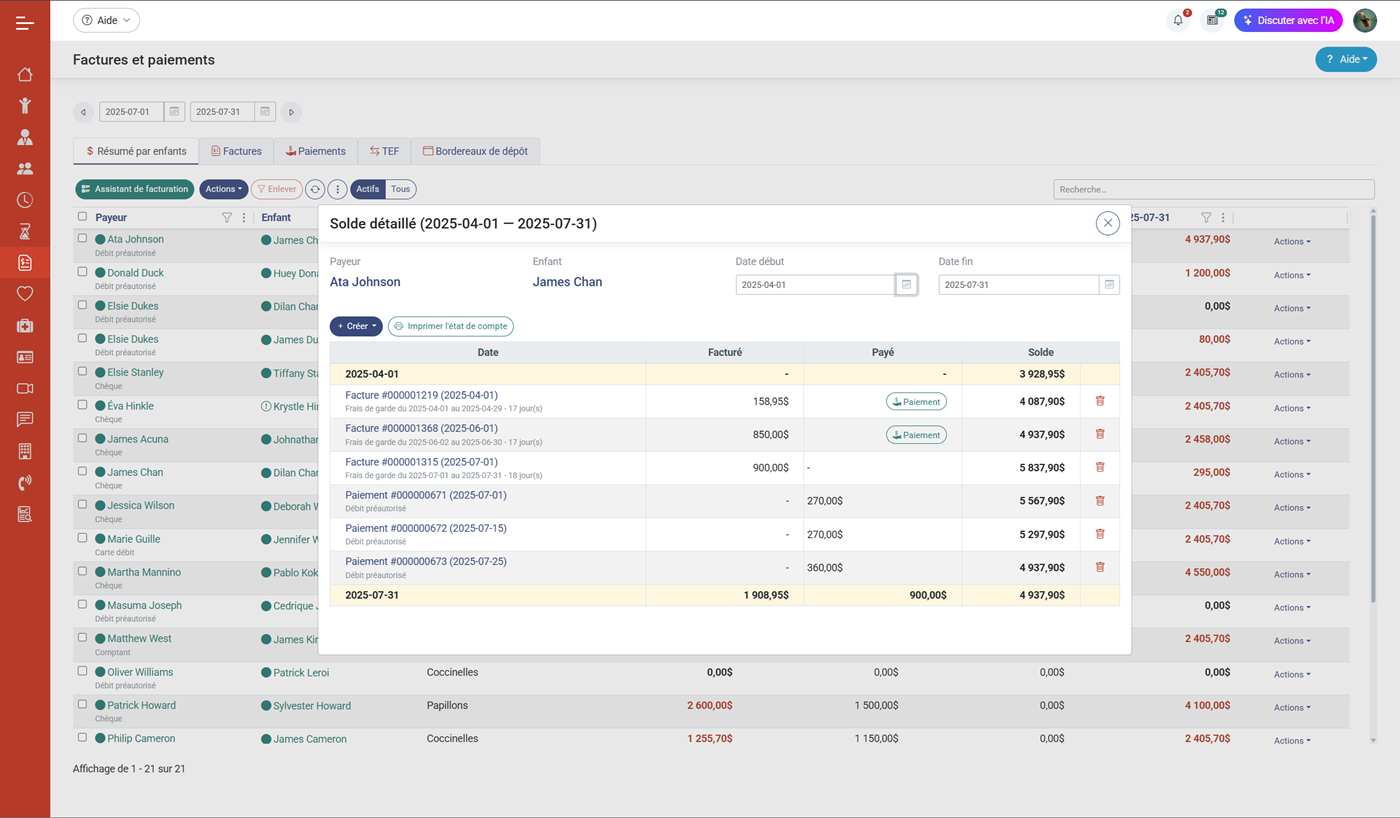Delete Paiement #000000673 with trash icon
Image resolution: width=1400 pixels, height=818 pixels.
click(x=1100, y=567)
